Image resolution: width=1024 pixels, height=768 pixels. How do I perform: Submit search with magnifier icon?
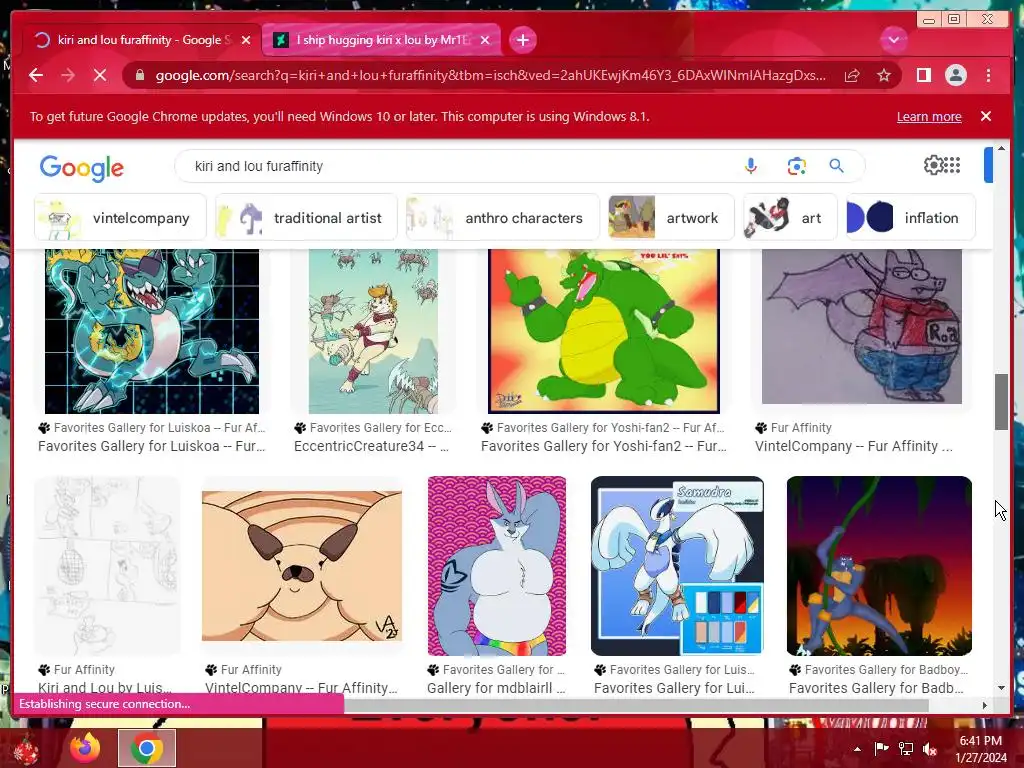pyautogui.click(x=836, y=166)
